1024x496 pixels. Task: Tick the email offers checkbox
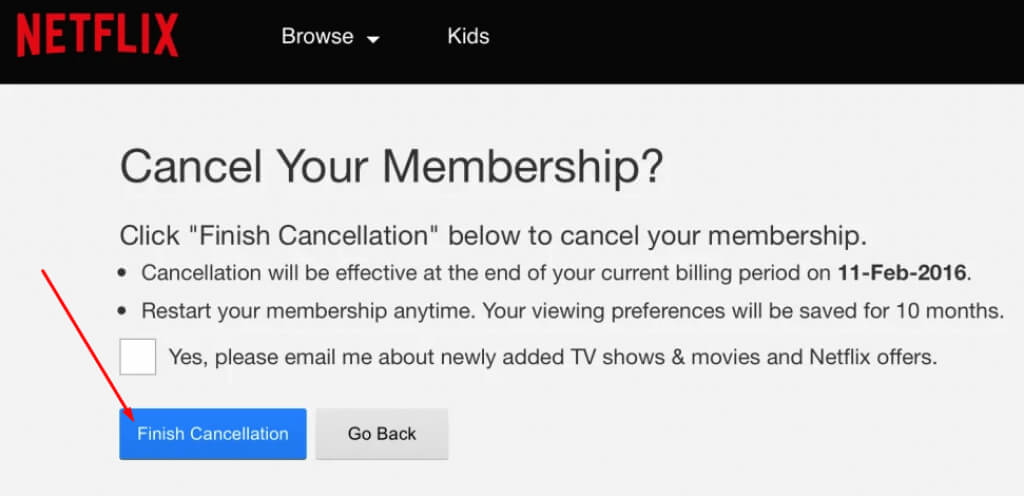138,356
